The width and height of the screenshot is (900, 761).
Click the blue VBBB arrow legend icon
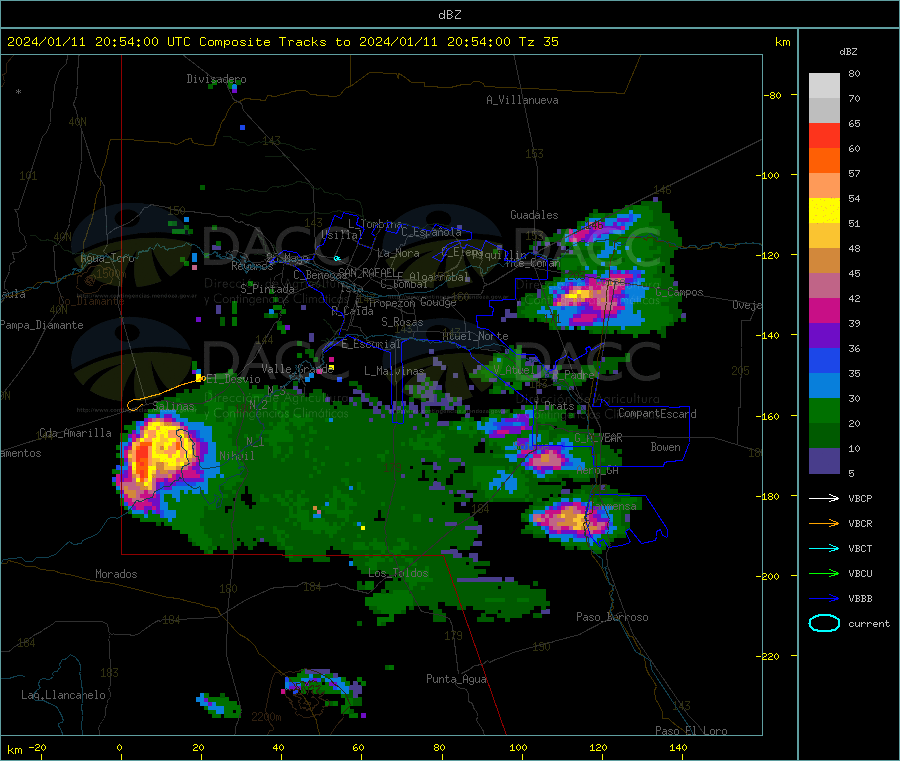coord(824,599)
